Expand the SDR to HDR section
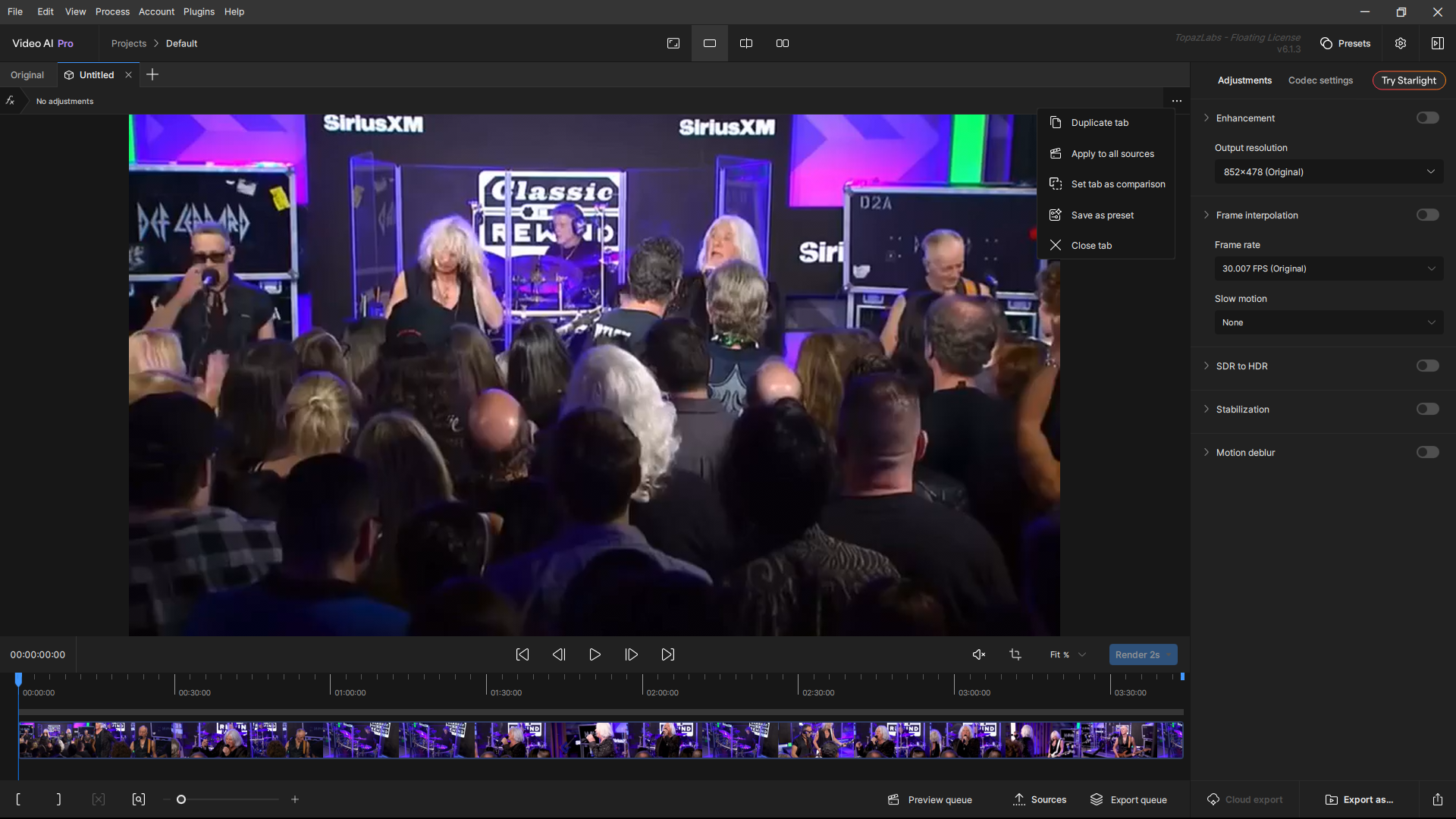This screenshot has width=1456, height=819. point(1207,366)
